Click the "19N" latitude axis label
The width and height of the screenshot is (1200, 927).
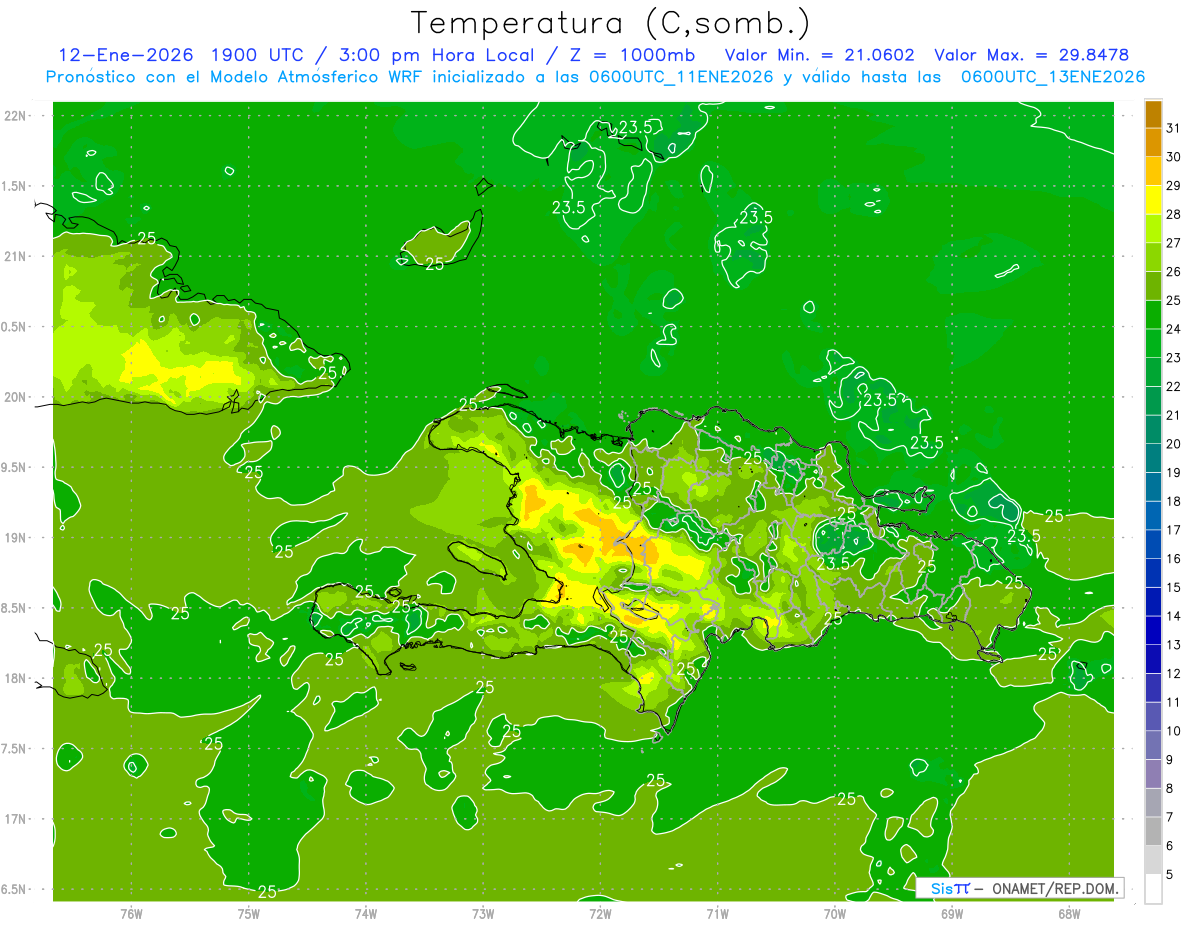(15, 538)
